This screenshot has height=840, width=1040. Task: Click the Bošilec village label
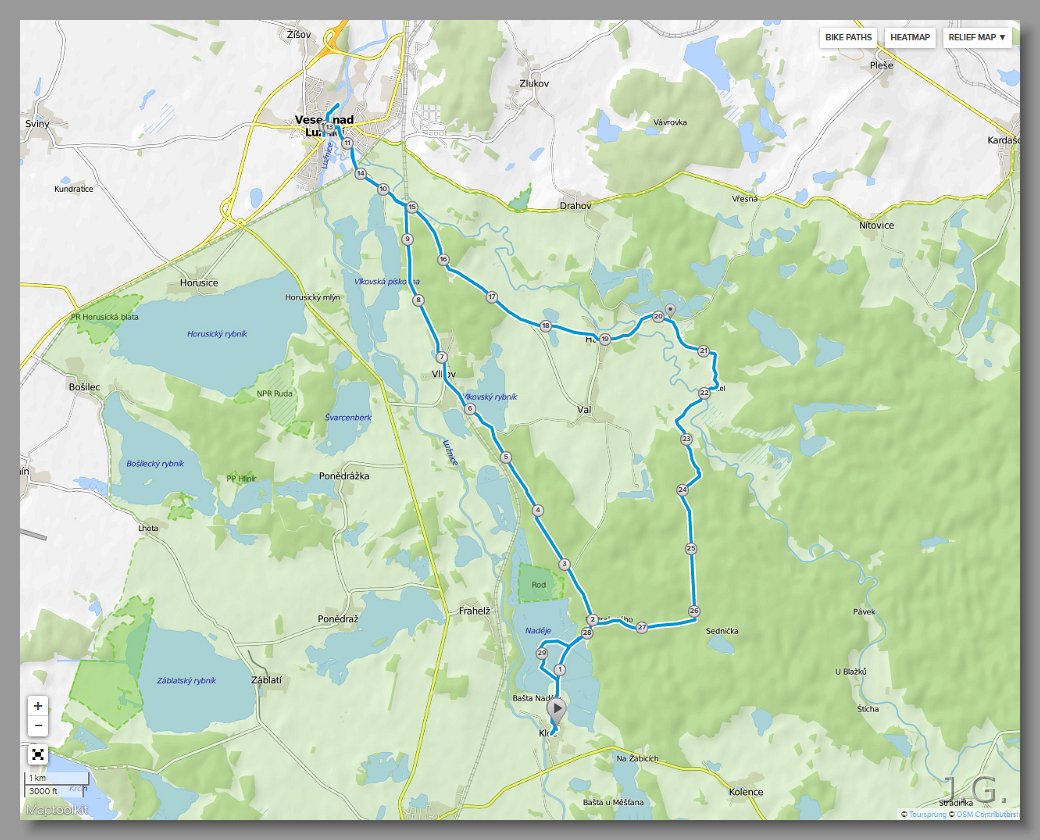[84, 386]
